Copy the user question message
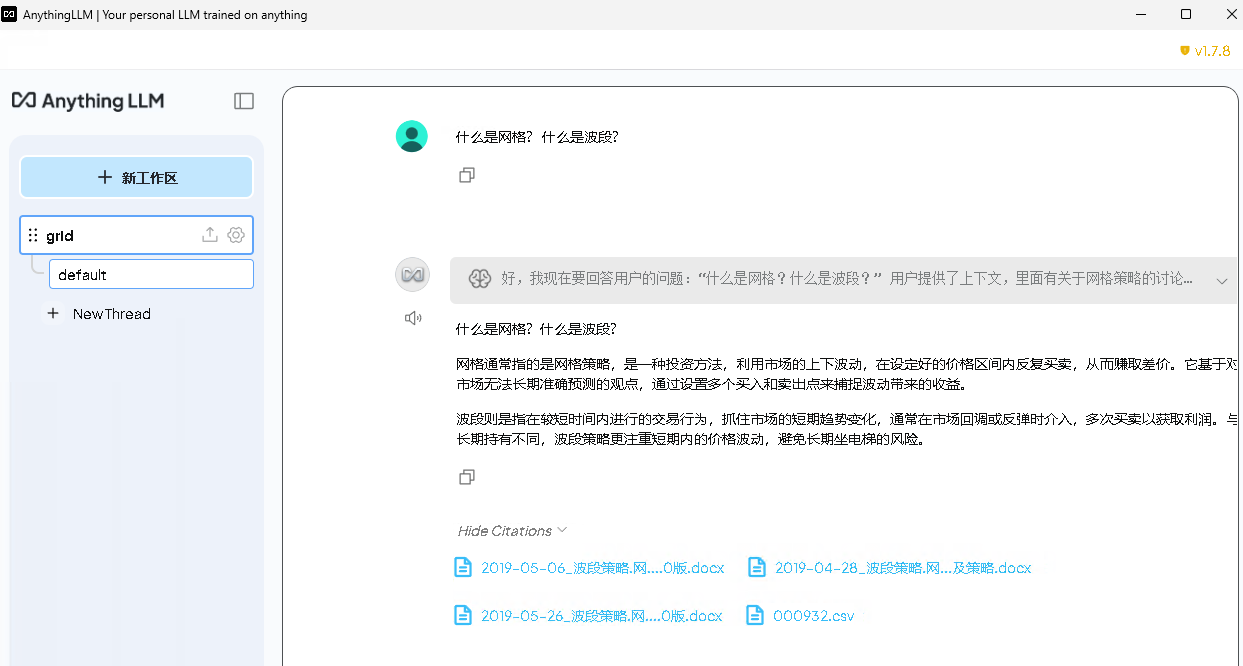 point(466,175)
